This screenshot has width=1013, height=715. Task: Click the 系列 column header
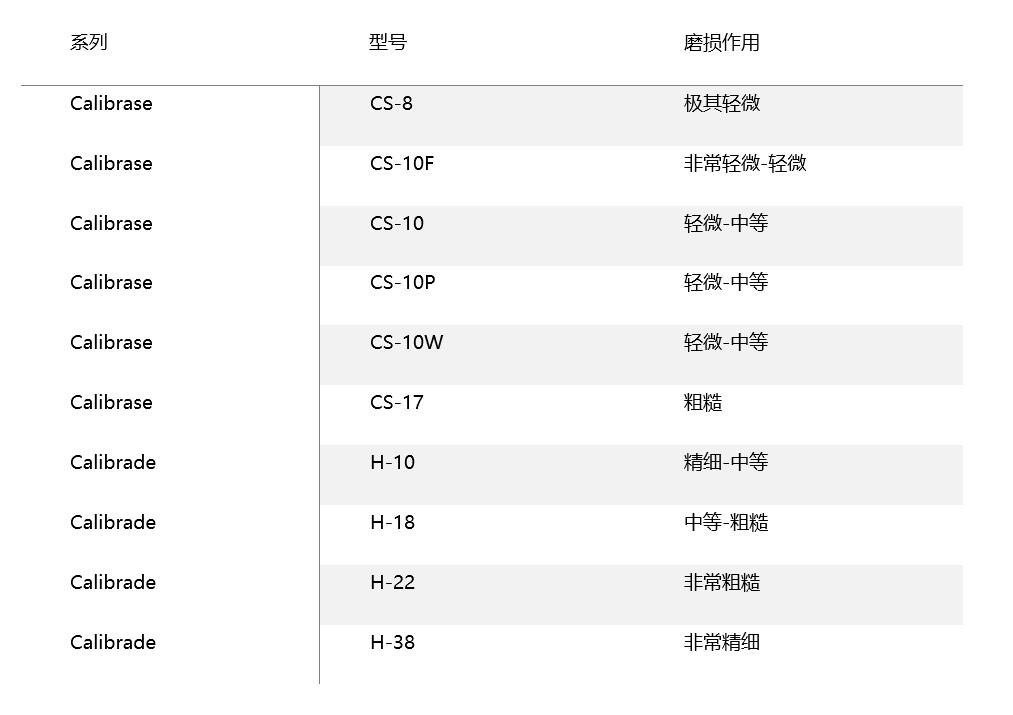[89, 43]
